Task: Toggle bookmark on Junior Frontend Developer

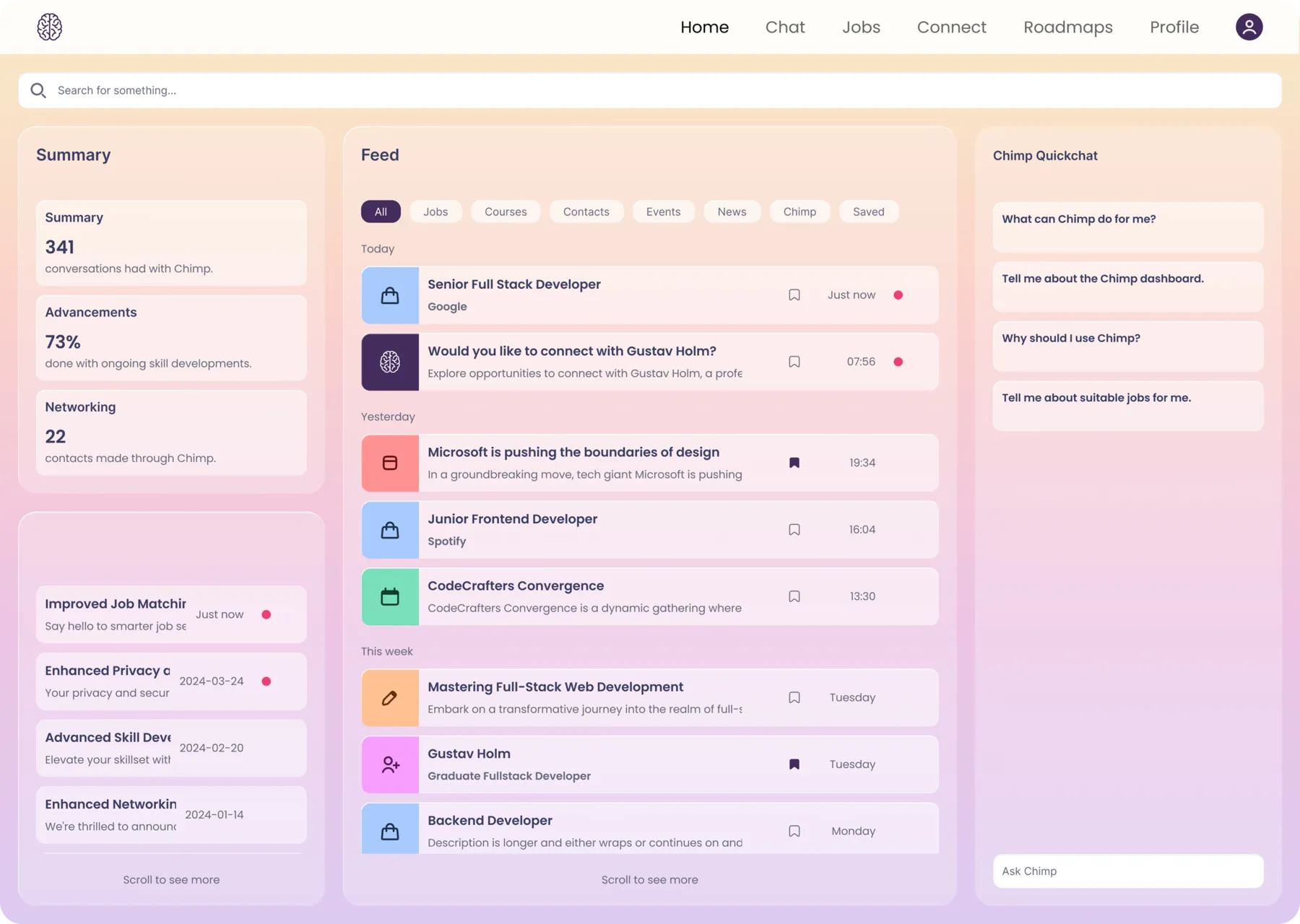Action: click(x=794, y=529)
